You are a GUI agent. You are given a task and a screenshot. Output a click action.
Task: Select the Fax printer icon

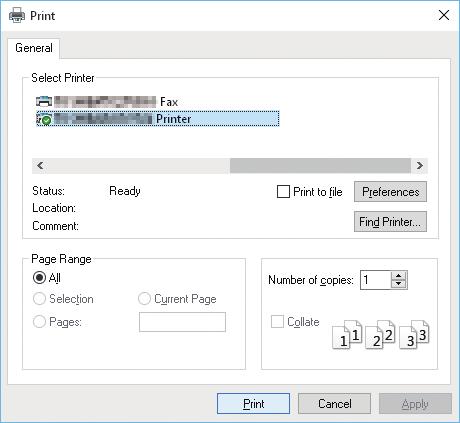click(44, 101)
